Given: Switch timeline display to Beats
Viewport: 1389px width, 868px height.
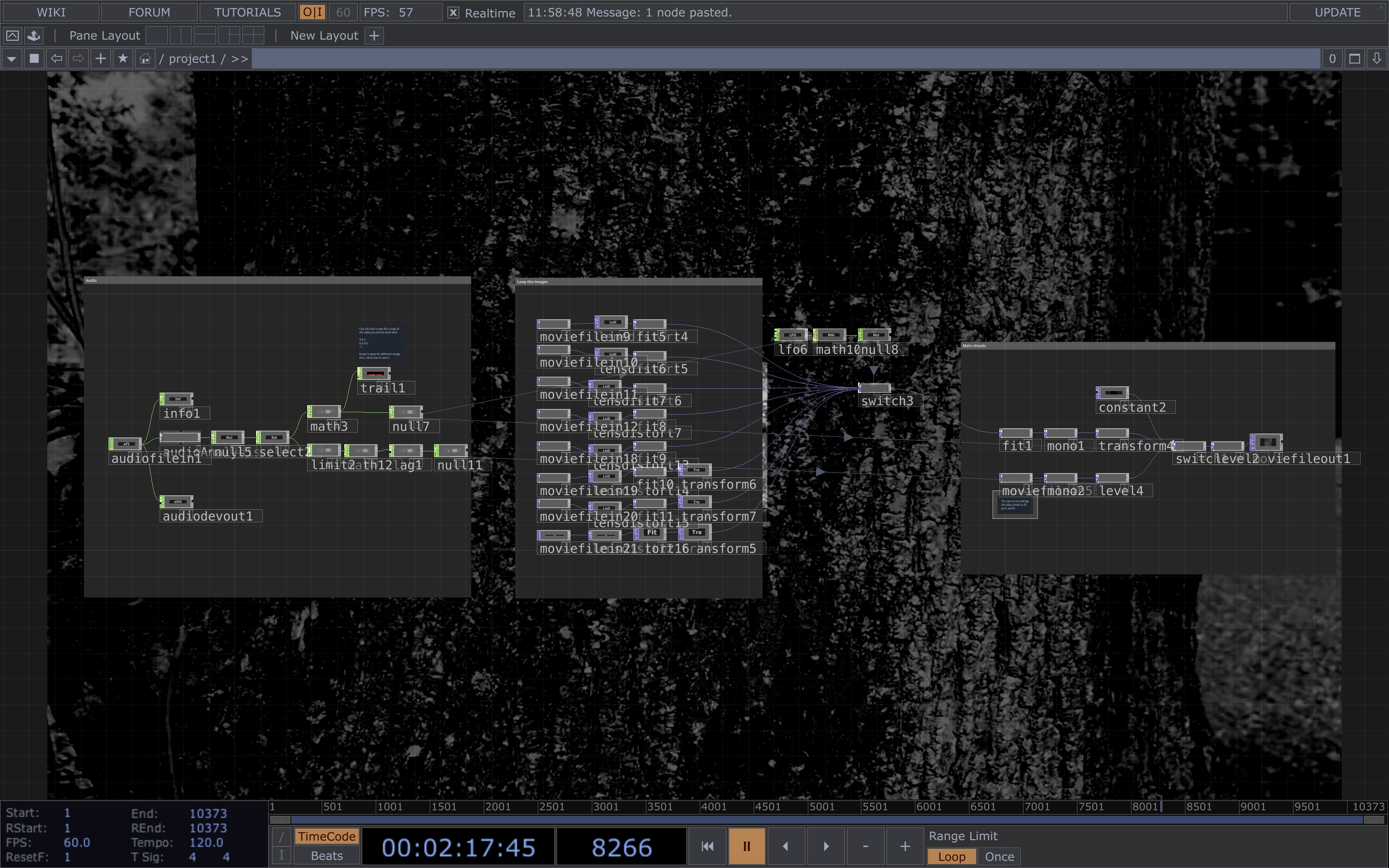Looking at the screenshot, I should click(x=327, y=855).
